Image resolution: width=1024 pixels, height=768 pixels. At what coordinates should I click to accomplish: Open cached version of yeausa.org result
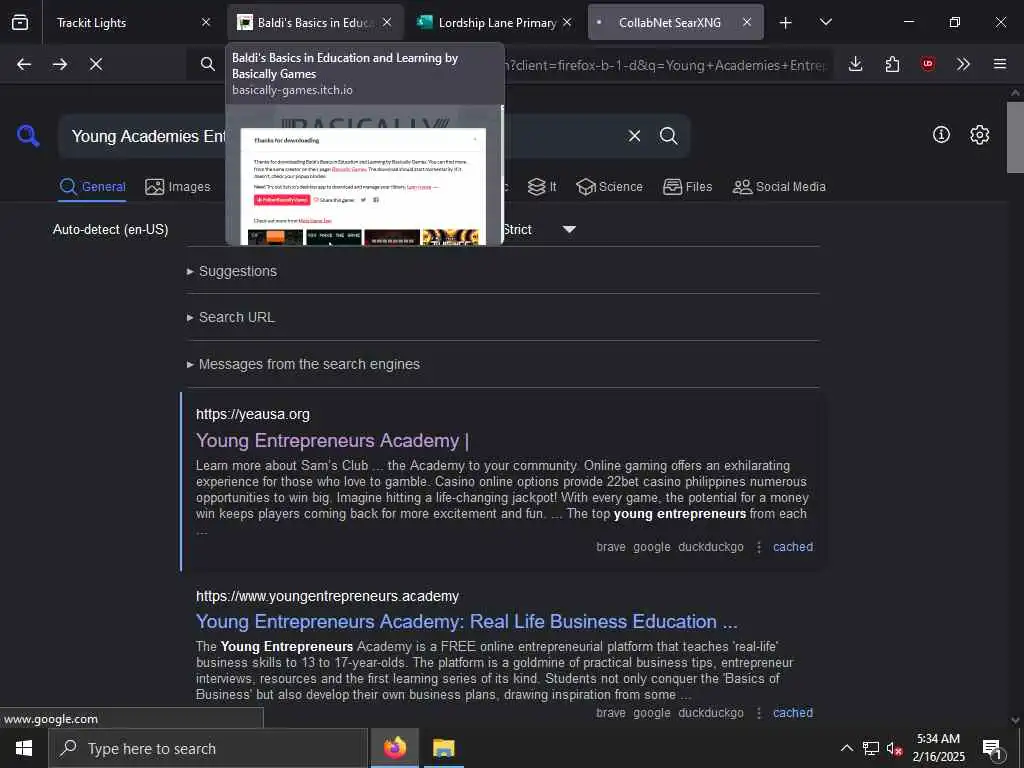click(793, 547)
